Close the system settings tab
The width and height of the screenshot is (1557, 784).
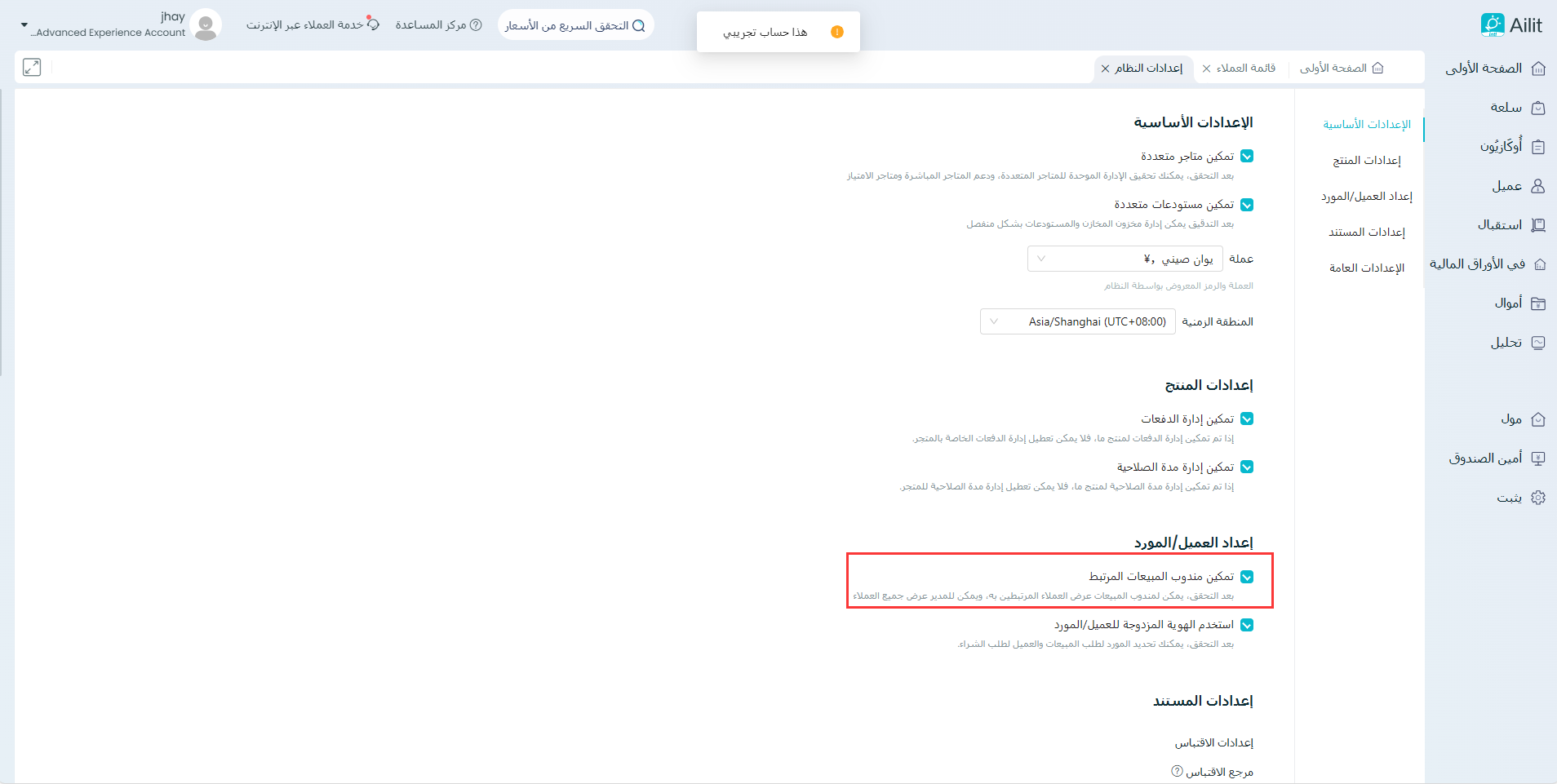1106,69
